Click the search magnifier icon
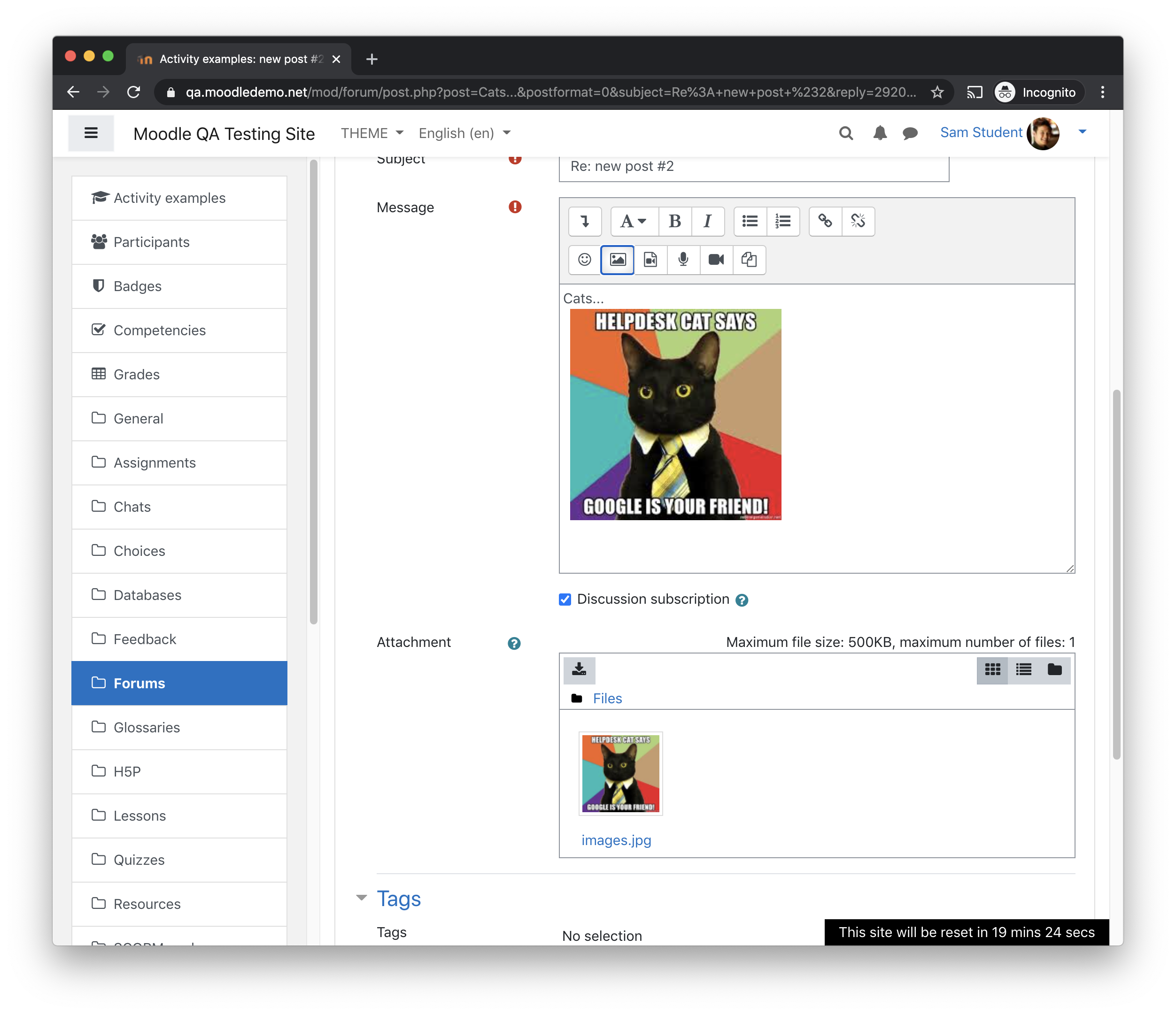The image size is (1176, 1015). [x=846, y=133]
